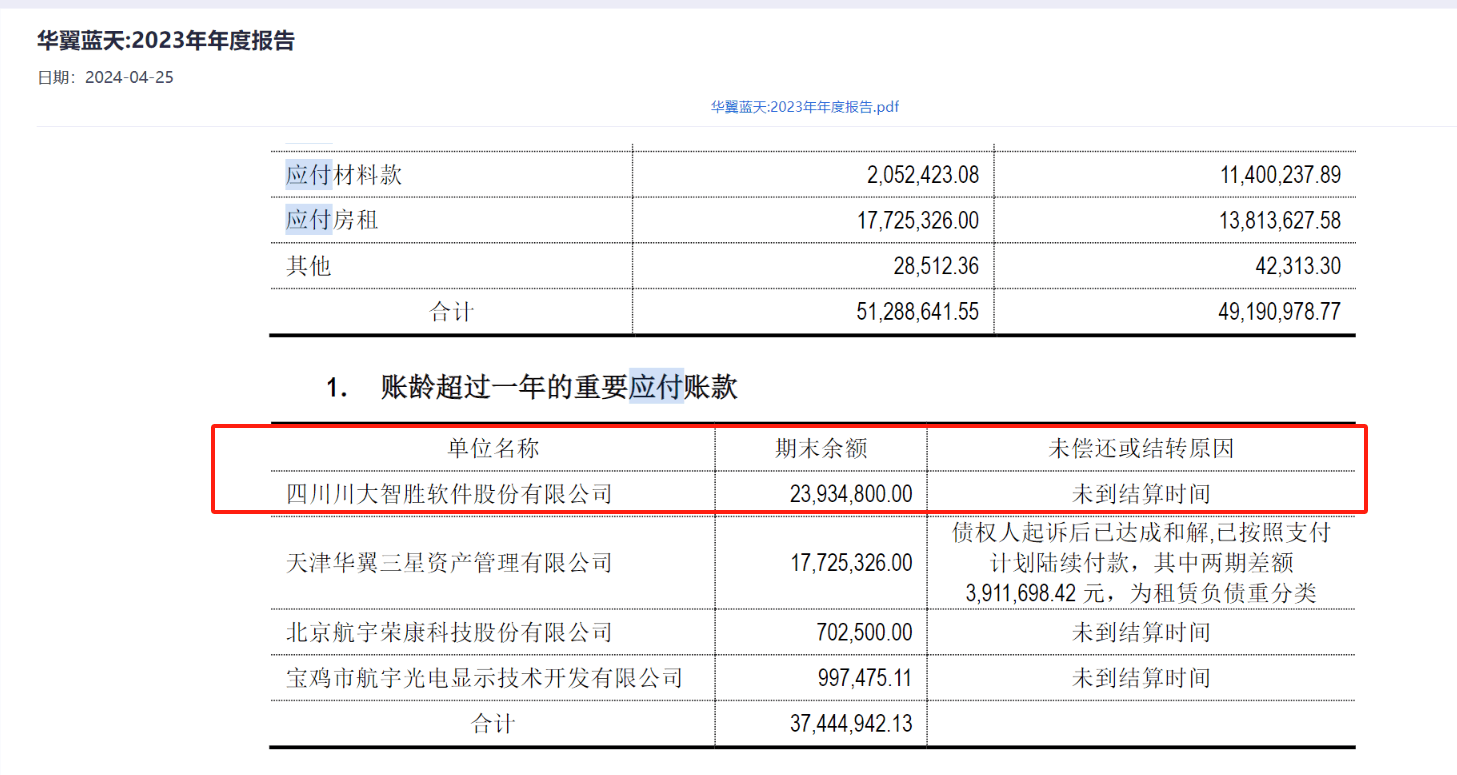Click 未到结算时间 in the 北京航宇荣康 row
This screenshot has width=1457, height=775.
click(x=1141, y=632)
